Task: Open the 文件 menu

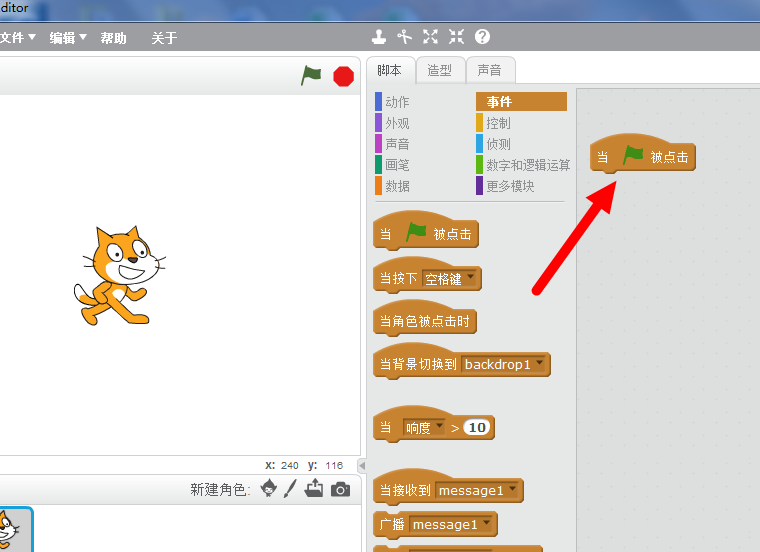Action: 17,37
